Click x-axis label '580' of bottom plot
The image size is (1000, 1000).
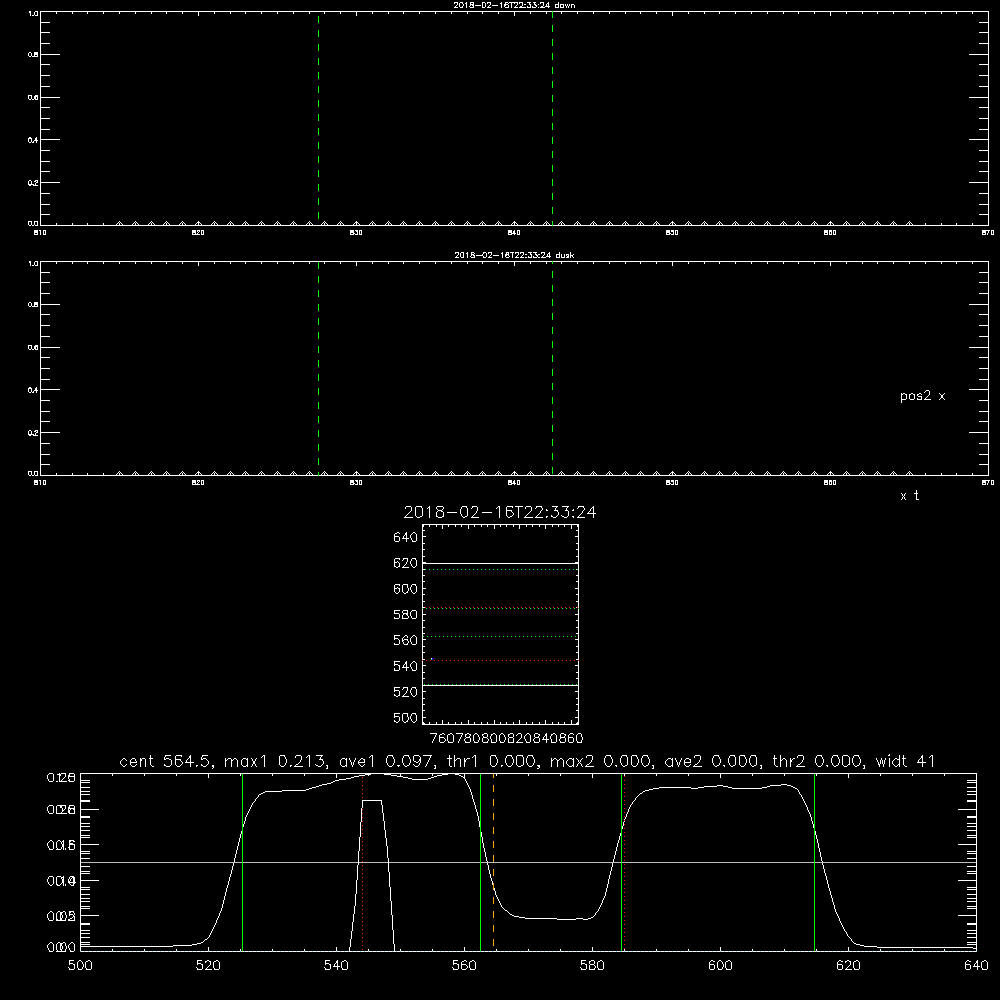pyautogui.click(x=592, y=966)
